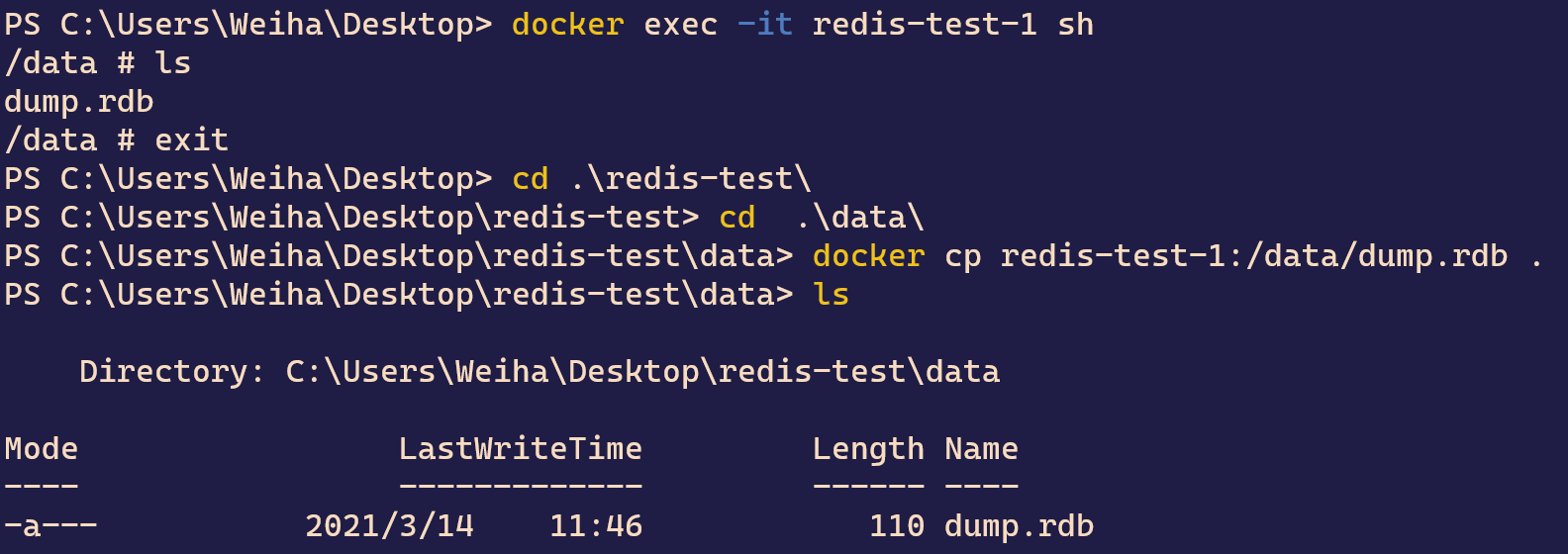Click the "Length" column header
The width and height of the screenshot is (1568, 554).
(868, 449)
